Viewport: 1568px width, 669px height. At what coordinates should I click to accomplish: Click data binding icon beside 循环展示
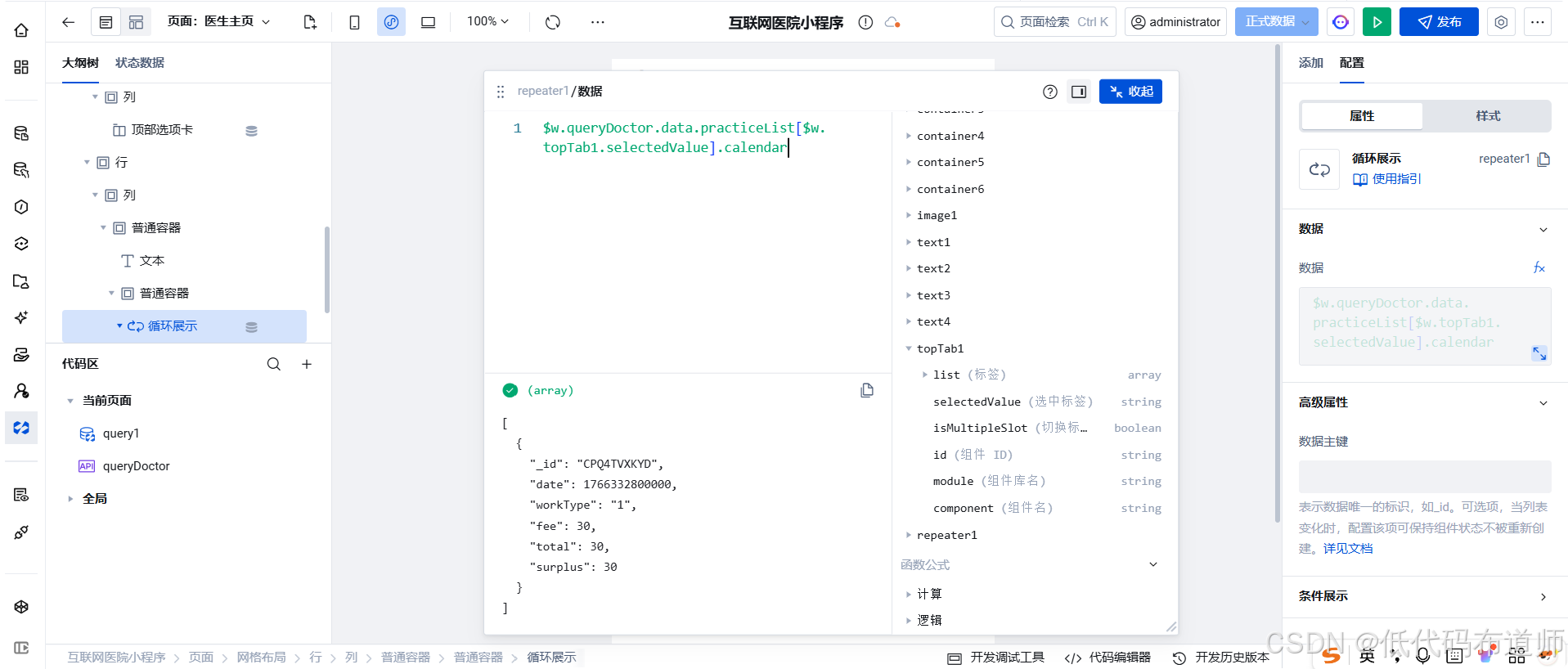252,327
